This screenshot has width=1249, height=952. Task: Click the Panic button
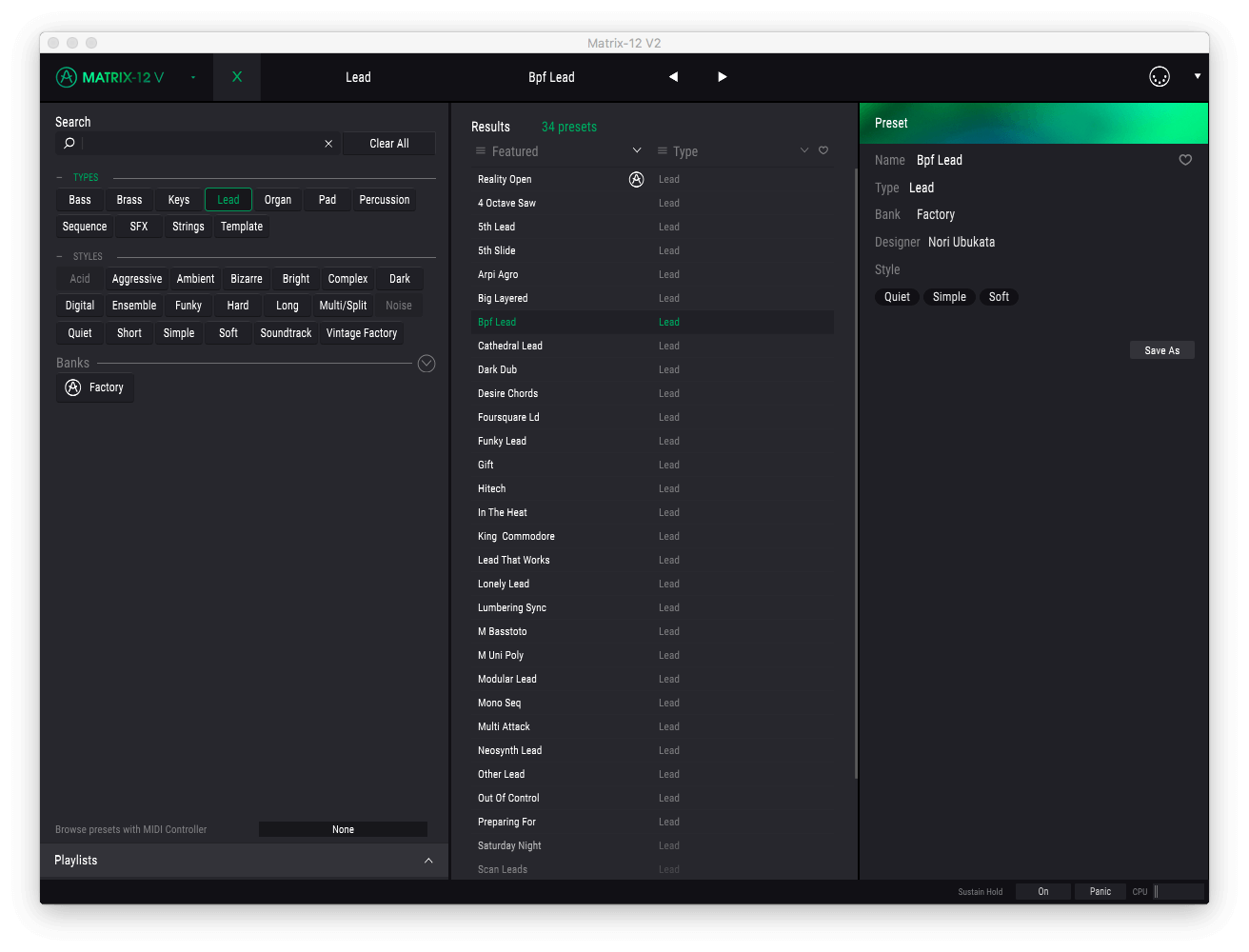click(x=1100, y=892)
